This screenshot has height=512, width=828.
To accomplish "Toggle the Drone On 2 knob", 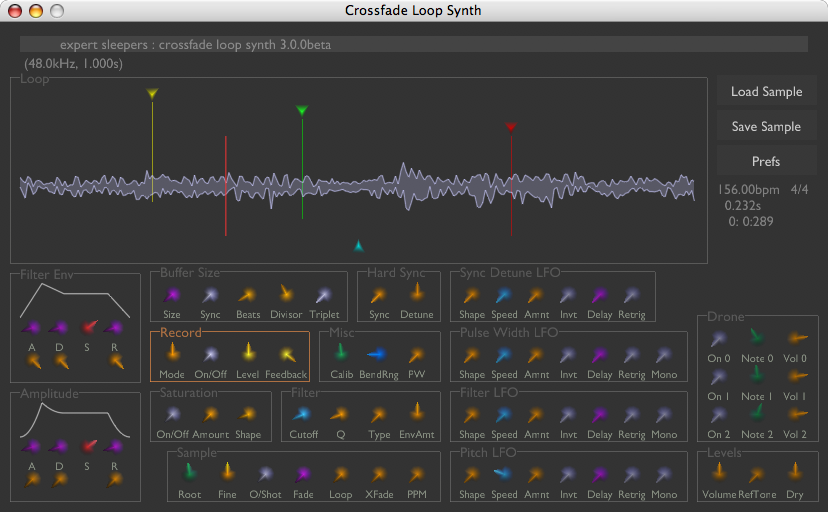I will [718, 415].
